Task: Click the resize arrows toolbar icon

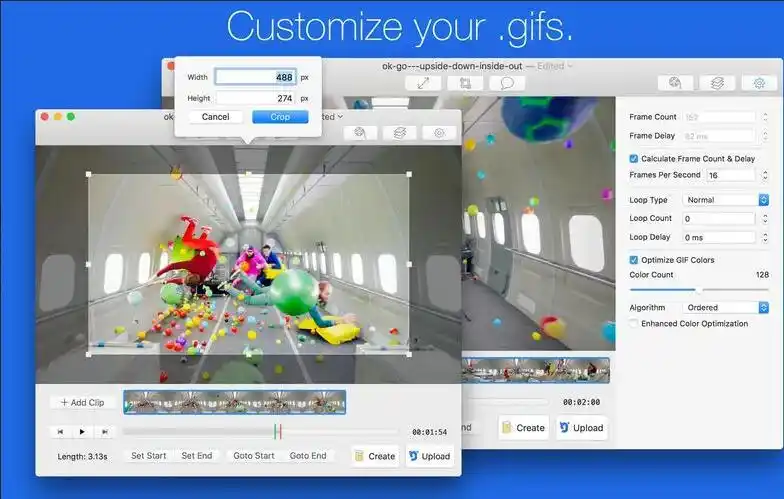Action: click(x=423, y=83)
